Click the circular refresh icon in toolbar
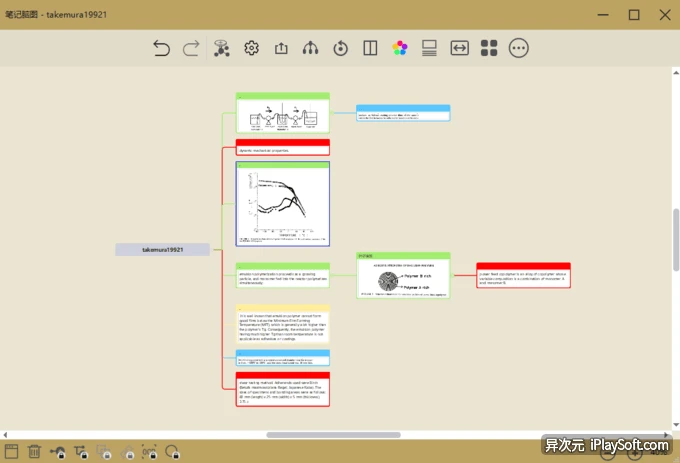The width and height of the screenshot is (680, 463). pos(341,48)
